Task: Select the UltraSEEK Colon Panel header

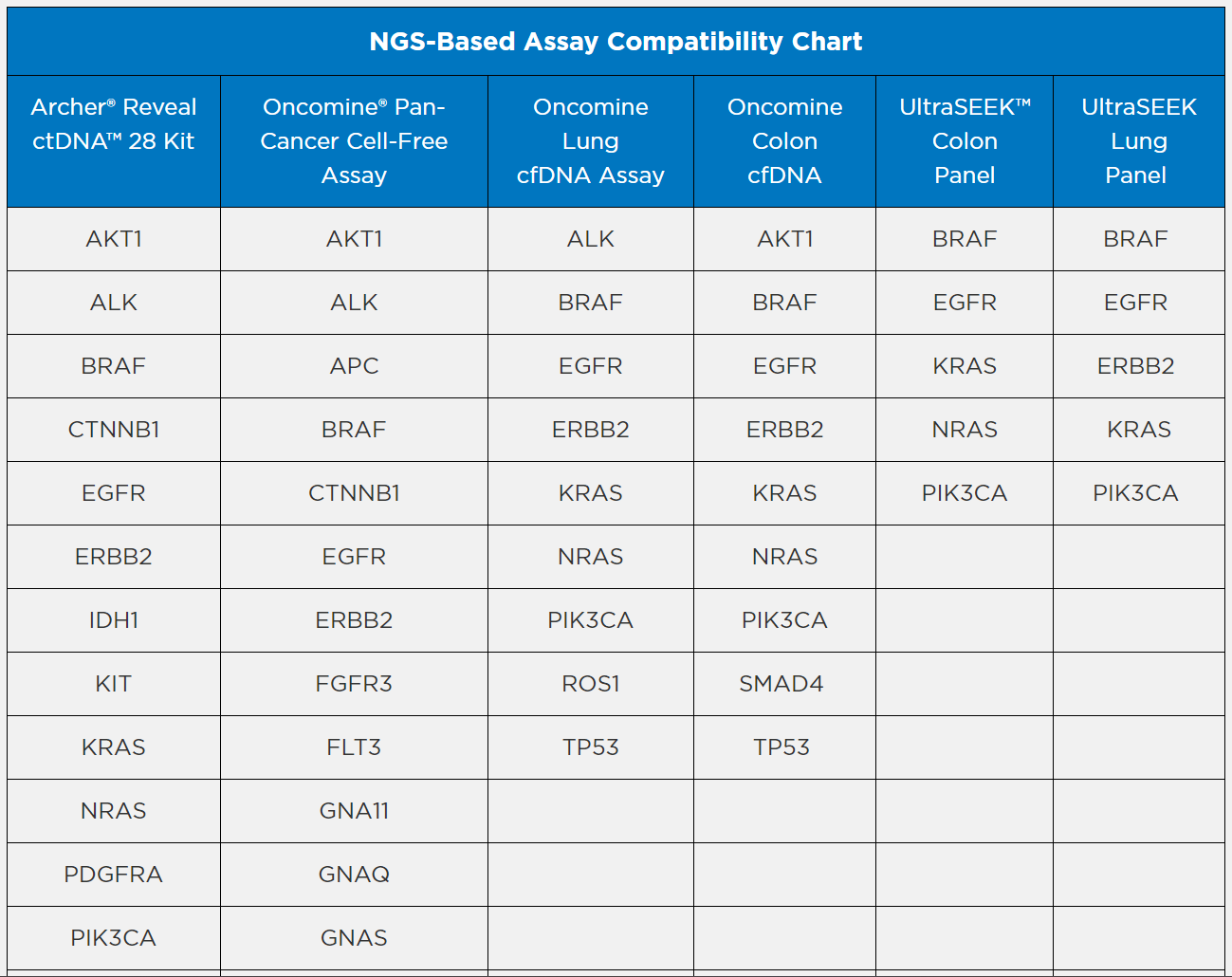Action: [965, 141]
